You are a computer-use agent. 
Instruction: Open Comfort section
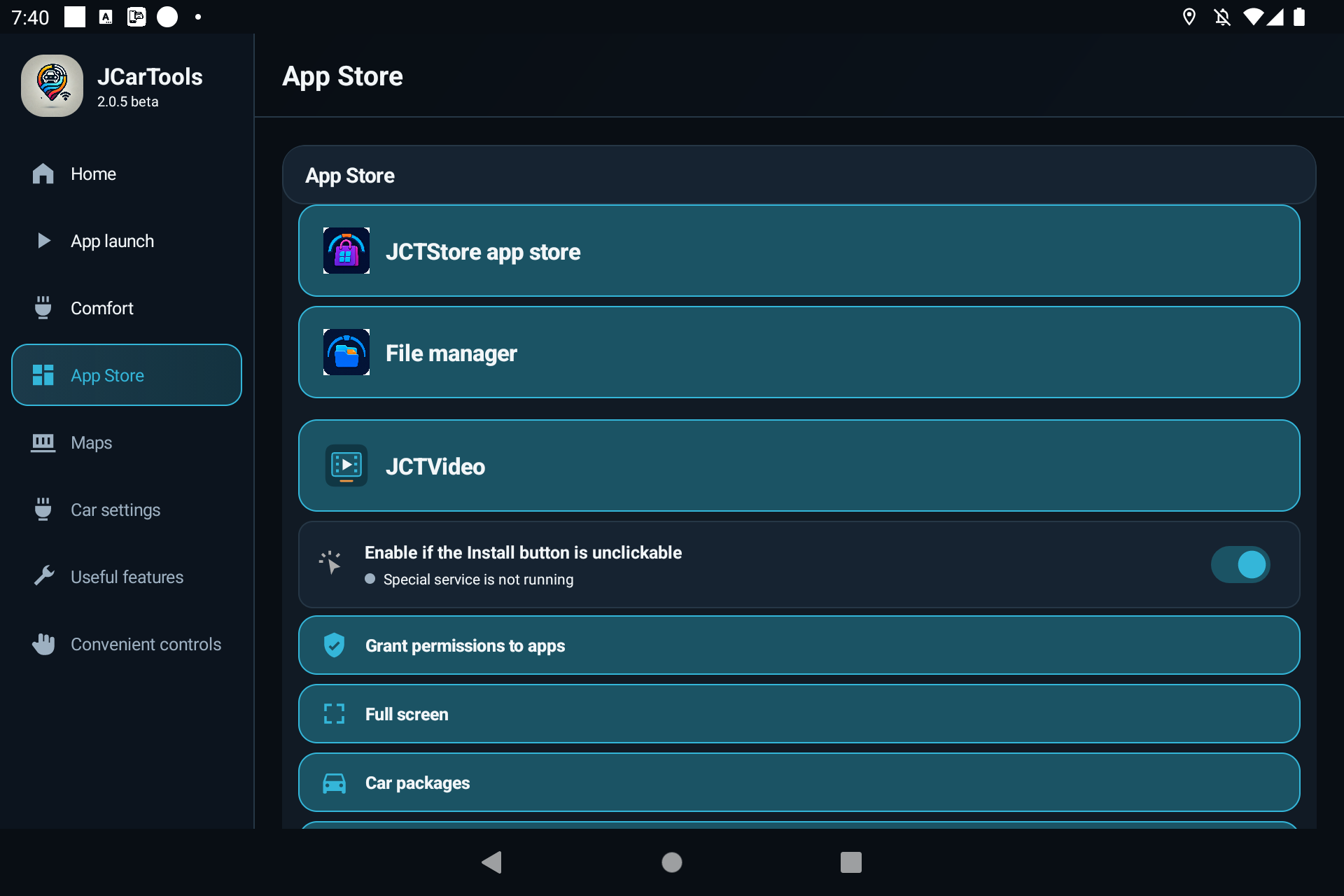127,308
